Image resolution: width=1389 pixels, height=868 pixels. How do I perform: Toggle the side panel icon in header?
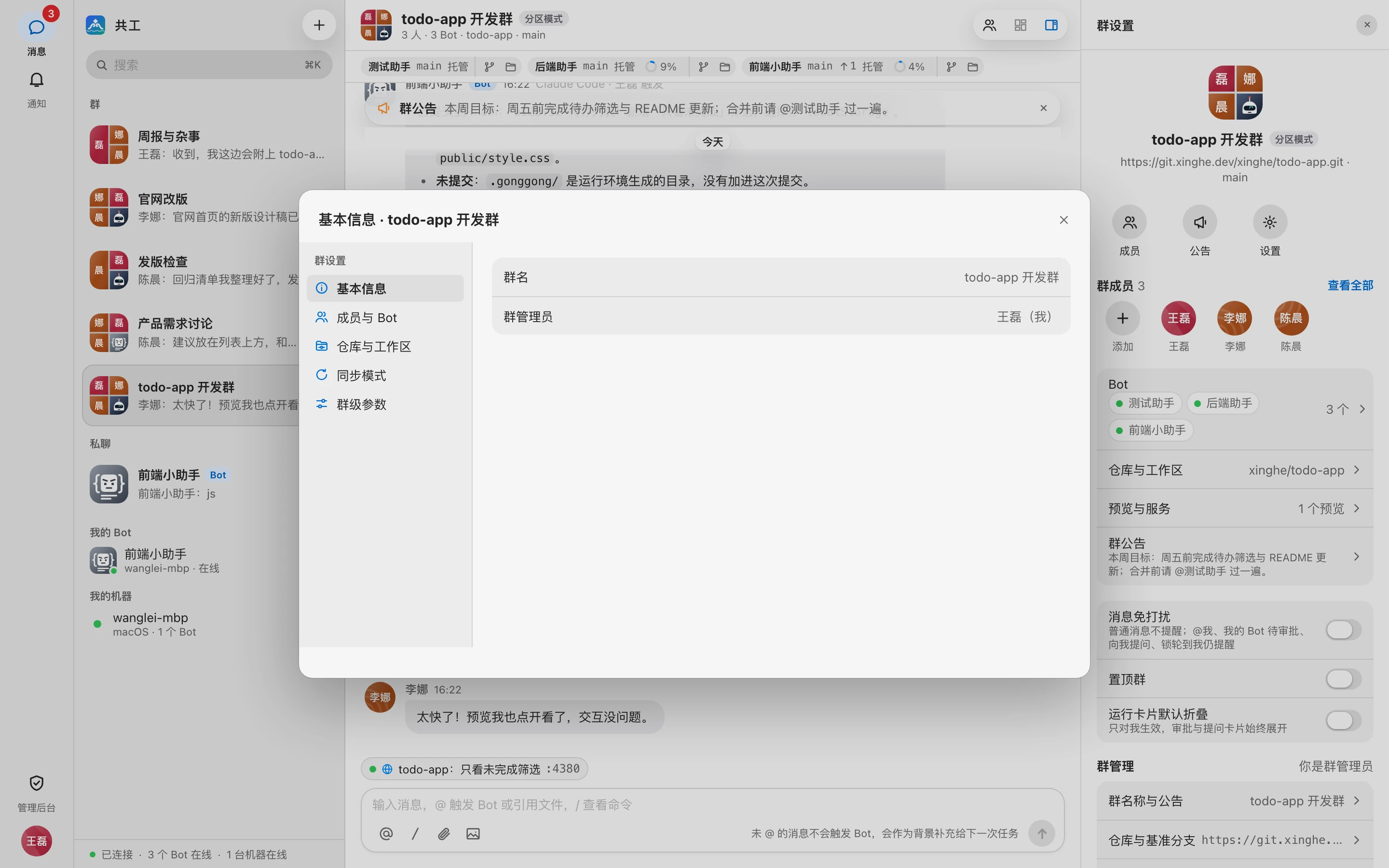[1051, 25]
